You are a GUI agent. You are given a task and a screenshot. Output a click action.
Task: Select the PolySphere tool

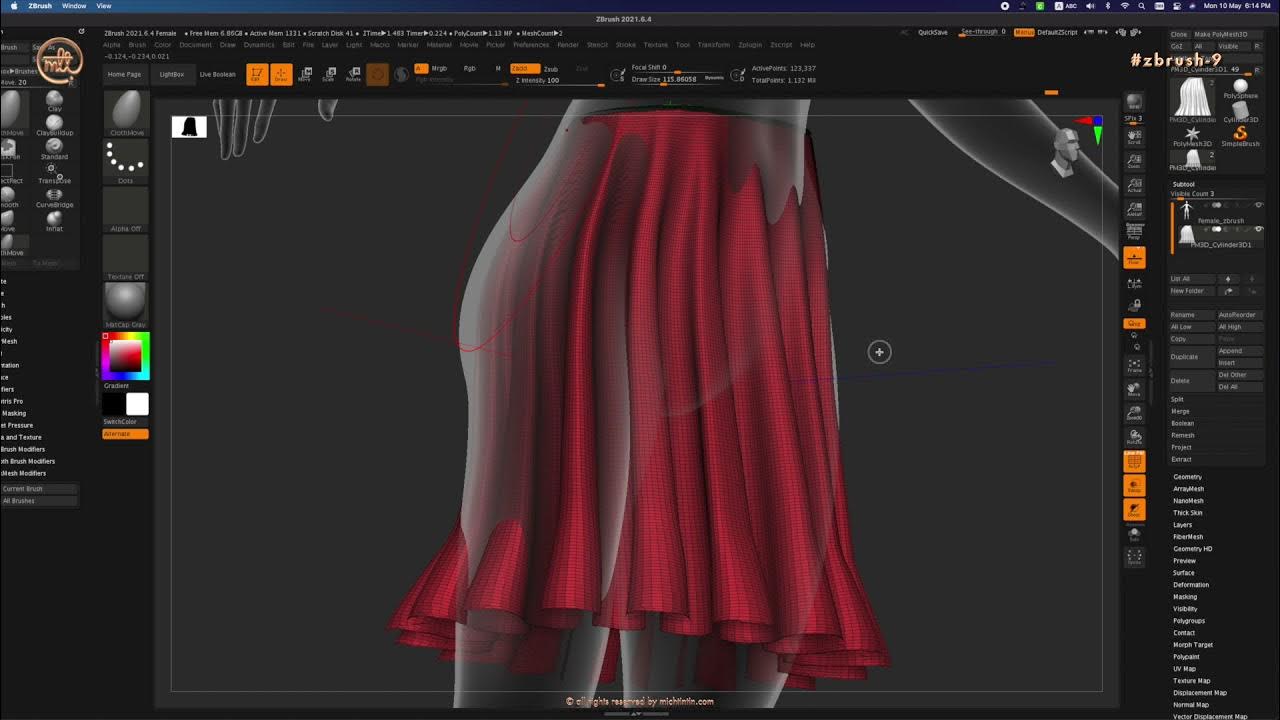(1240, 89)
